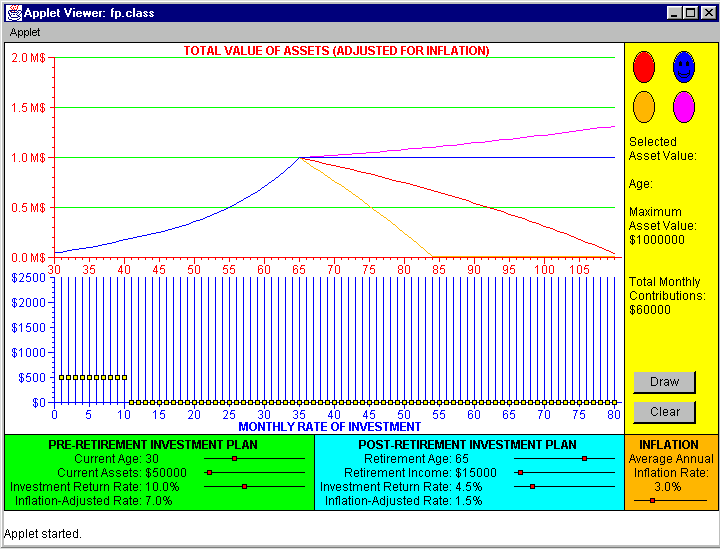Maximize the Applet Viewer window

(690, 13)
